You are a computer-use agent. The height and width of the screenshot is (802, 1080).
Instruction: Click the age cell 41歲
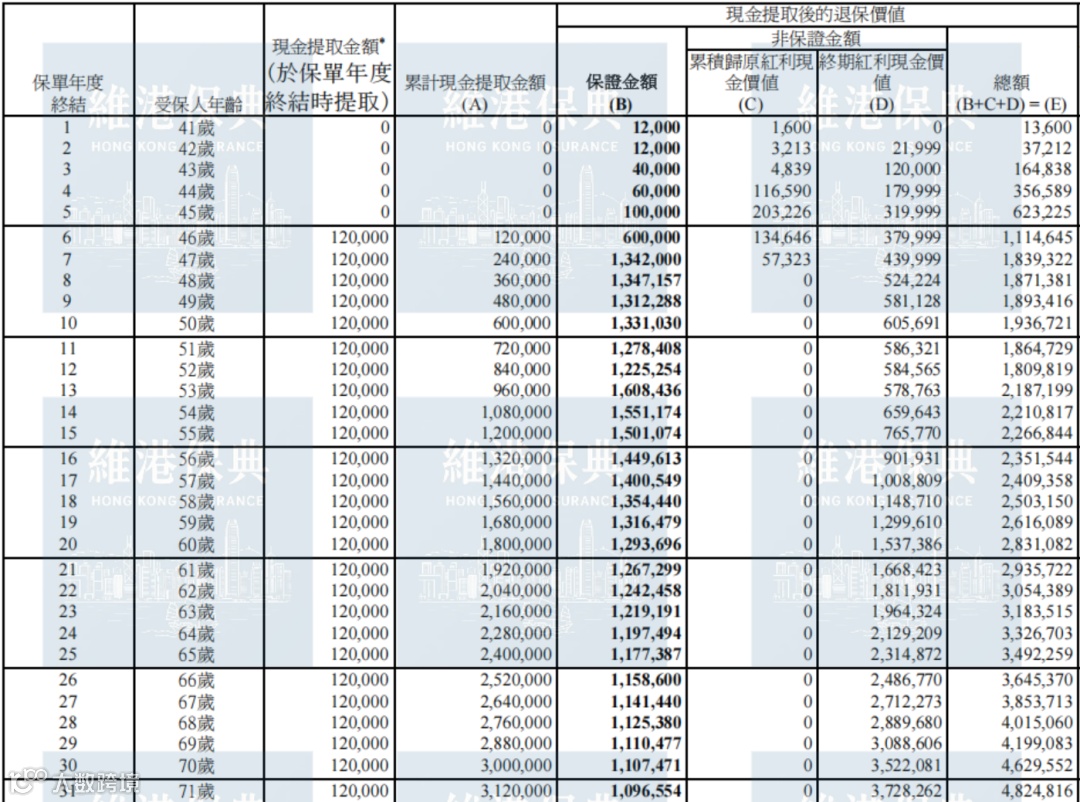(x=196, y=127)
